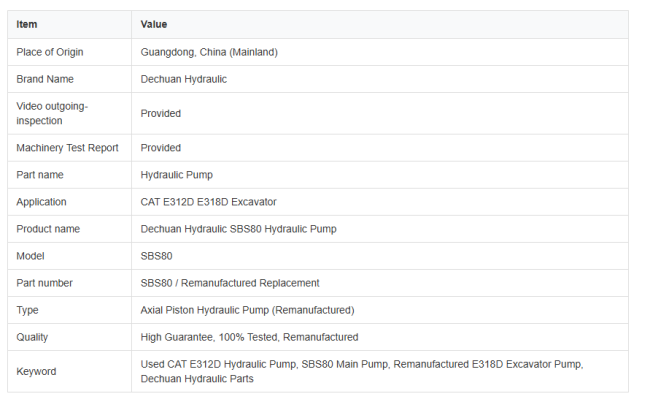Click 'Provided' in Machinery Test Report row
Image resolution: width=650 pixels, height=402 pixels.
point(160,148)
